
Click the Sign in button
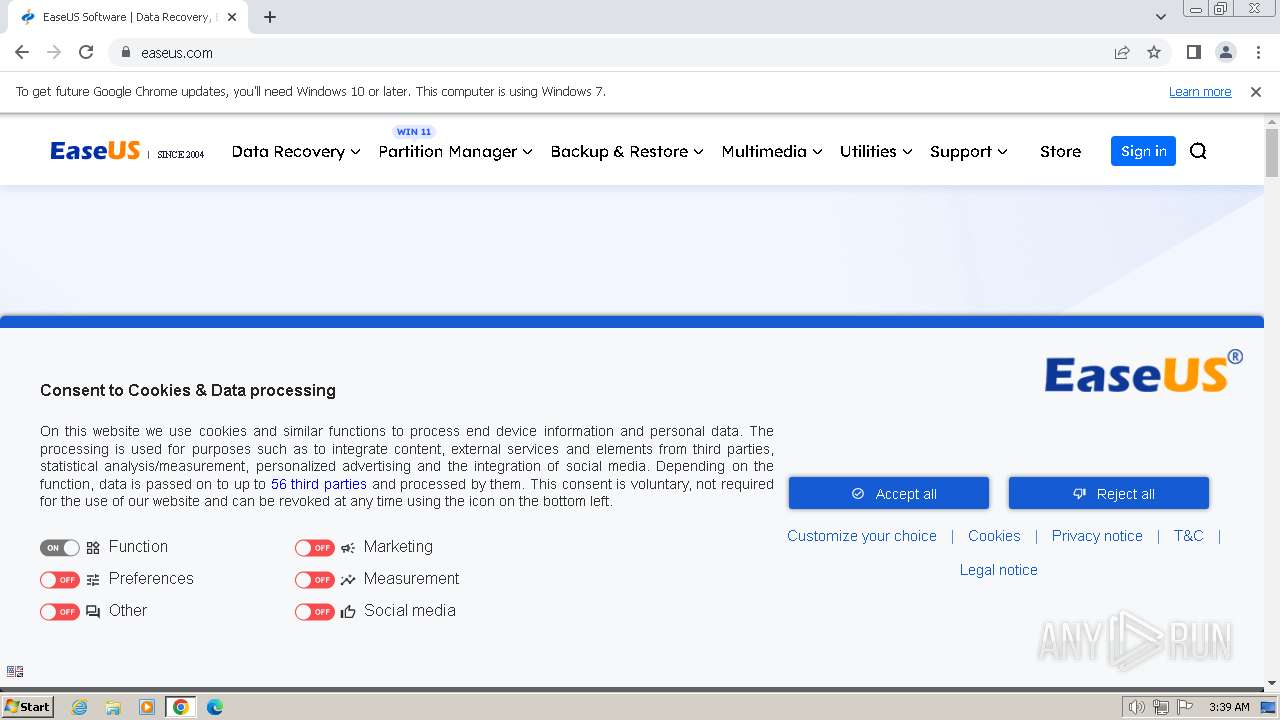pos(1143,151)
